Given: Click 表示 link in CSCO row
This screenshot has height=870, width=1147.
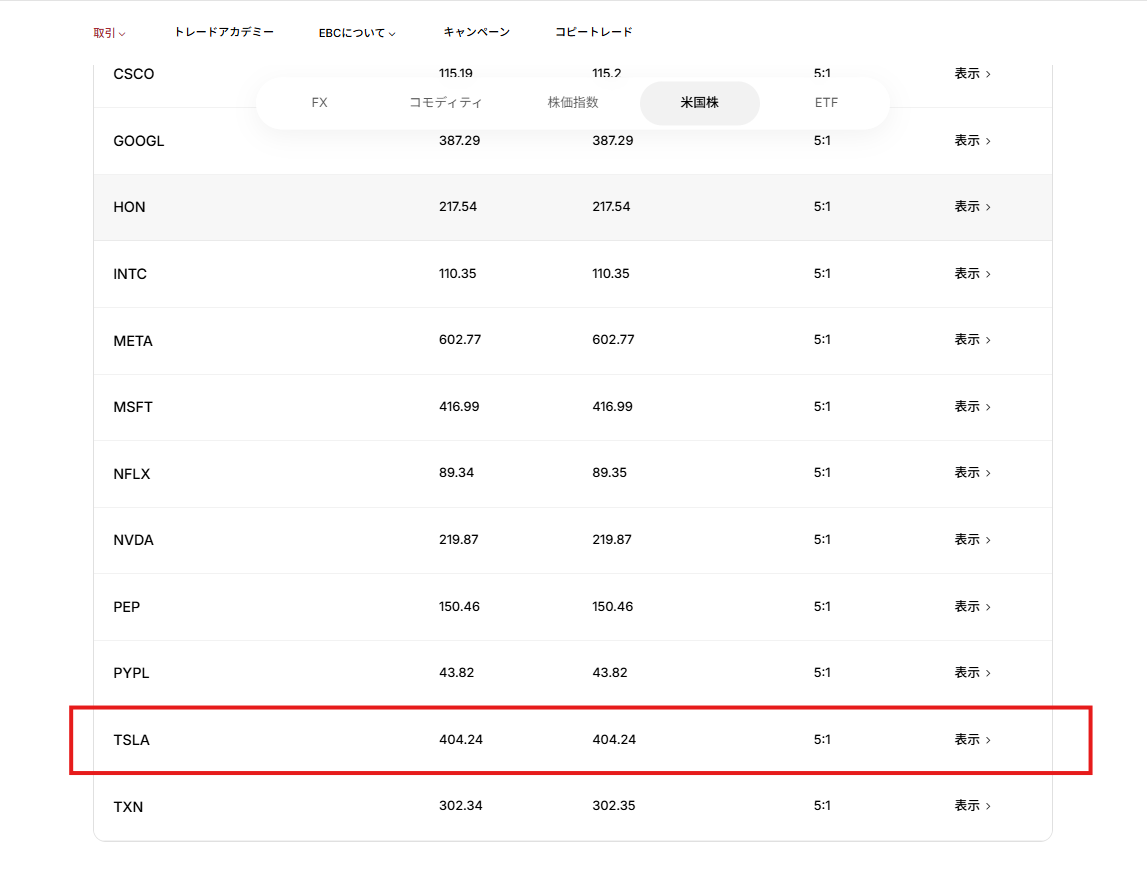Looking at the screenshot, I should [972, 74].
